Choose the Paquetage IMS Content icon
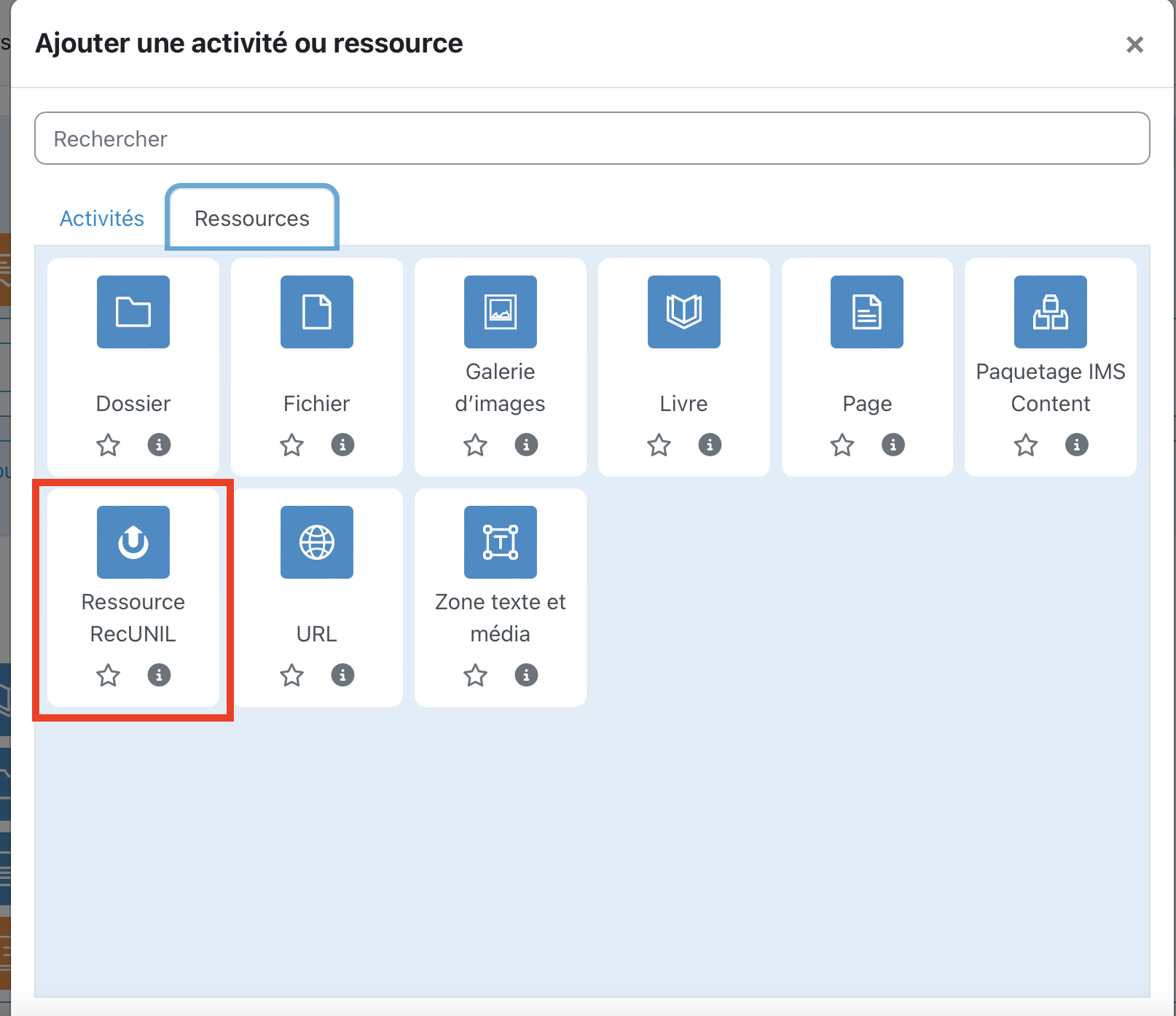This screenshot has height=1016, width=1176. (x=1051, y=312)
